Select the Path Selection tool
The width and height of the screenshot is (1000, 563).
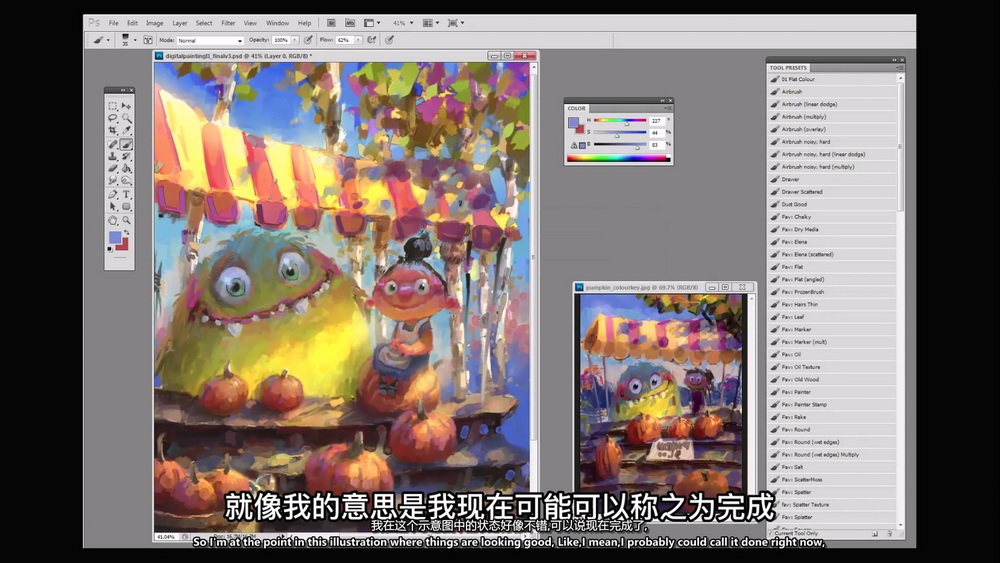(x=113, y=207)
